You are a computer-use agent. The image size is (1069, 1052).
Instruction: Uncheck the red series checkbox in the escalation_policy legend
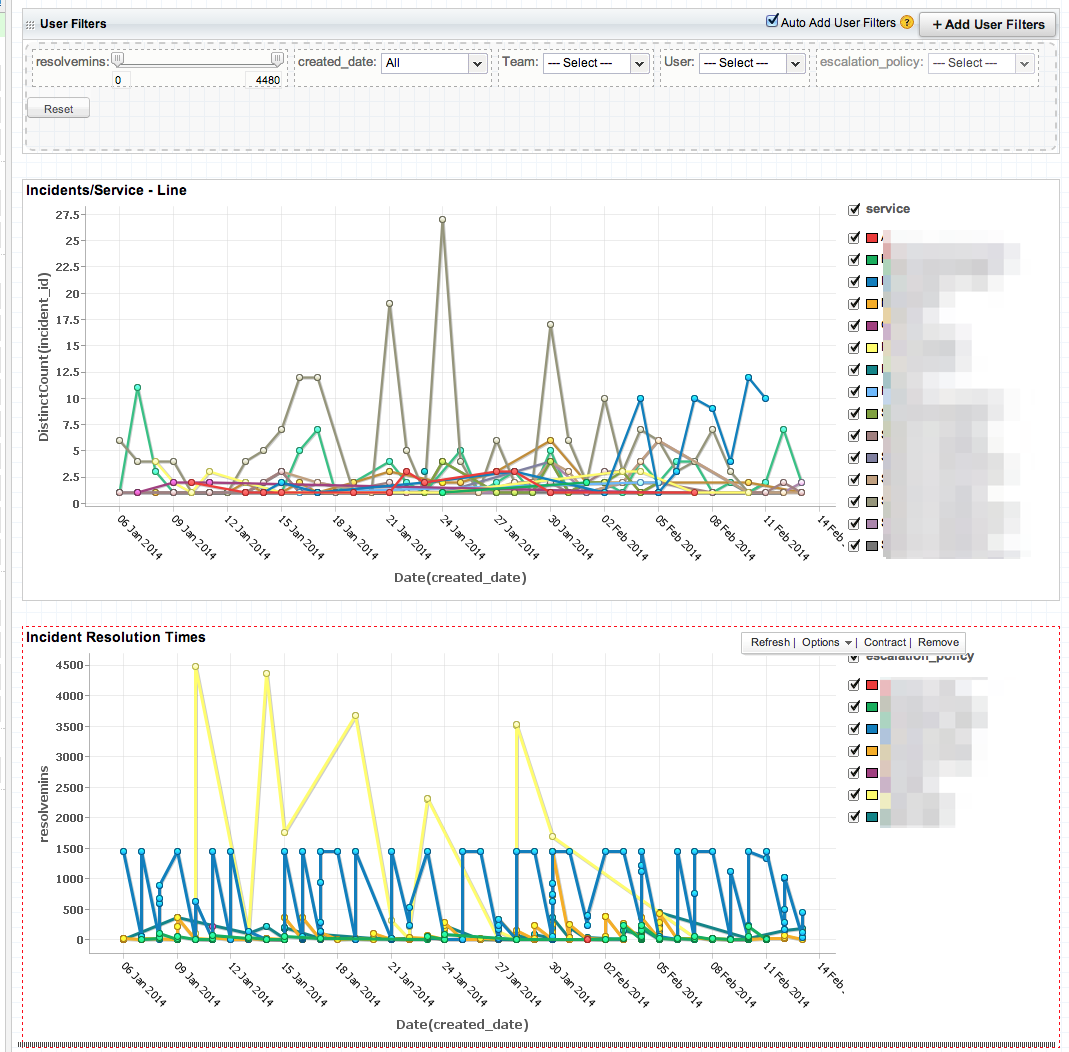(x=854, y=686)
